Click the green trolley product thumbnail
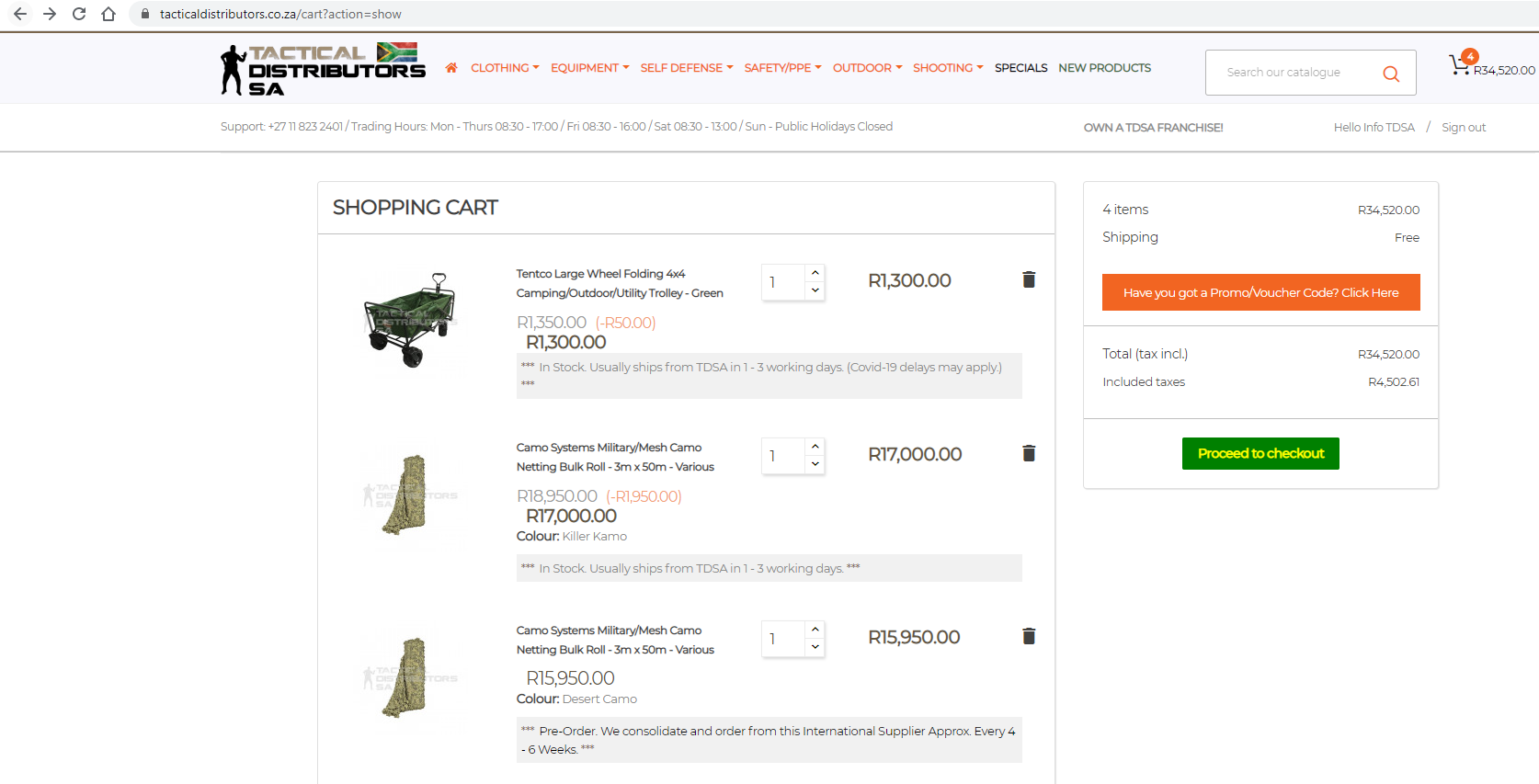The image size is (1539, 784). pyautogui.click(x=411, y=319)
